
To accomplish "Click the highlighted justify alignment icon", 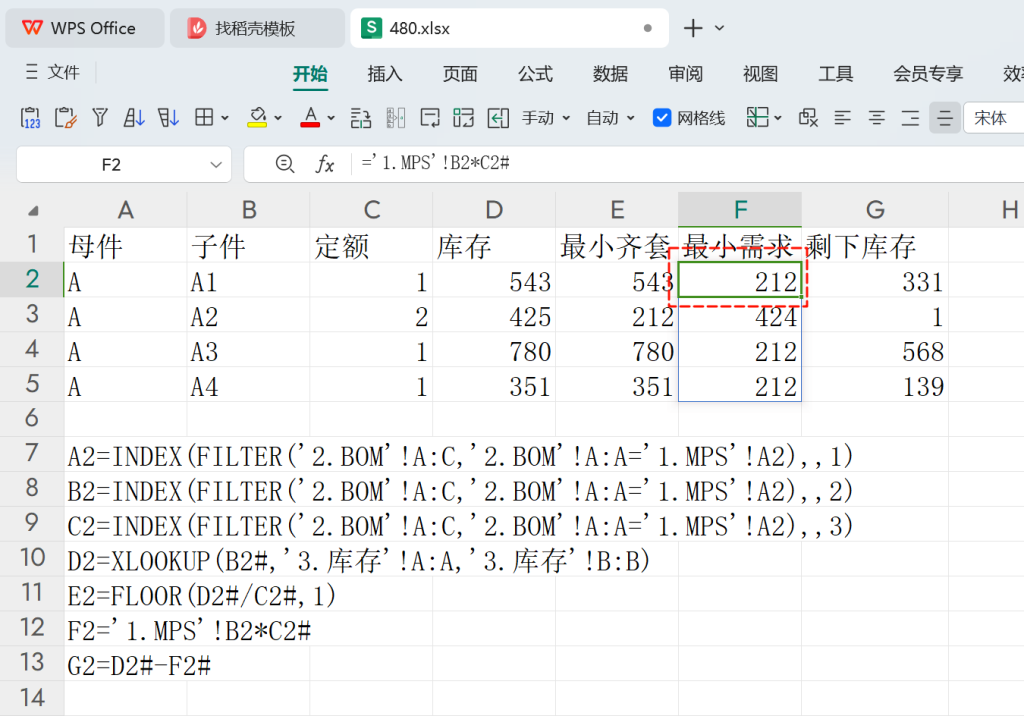I will click(x=945, y=118).
